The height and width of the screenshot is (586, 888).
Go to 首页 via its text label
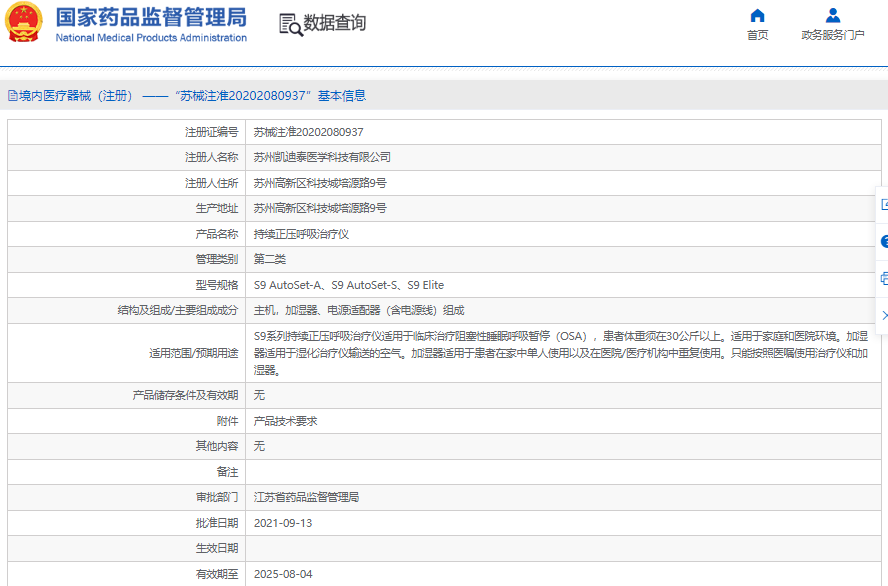pyautogui.click(x=757, y=35)
